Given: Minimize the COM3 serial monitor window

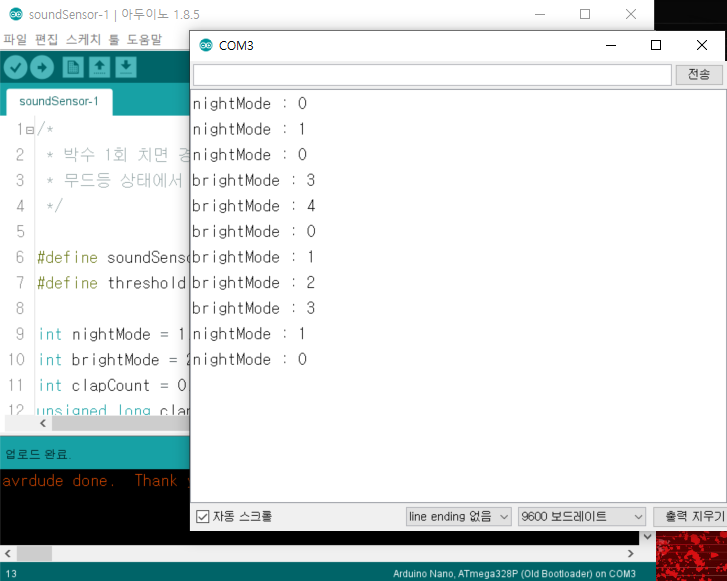Looking at the screenshot, I should (x=611, y=45).
